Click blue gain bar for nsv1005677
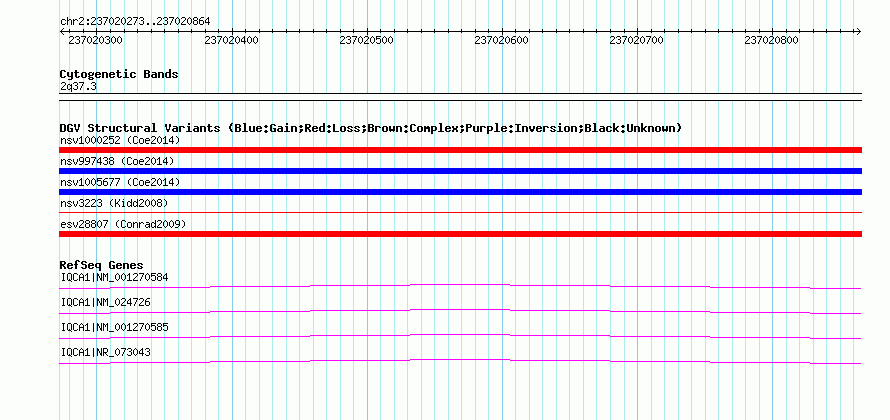 pos(460,192)
